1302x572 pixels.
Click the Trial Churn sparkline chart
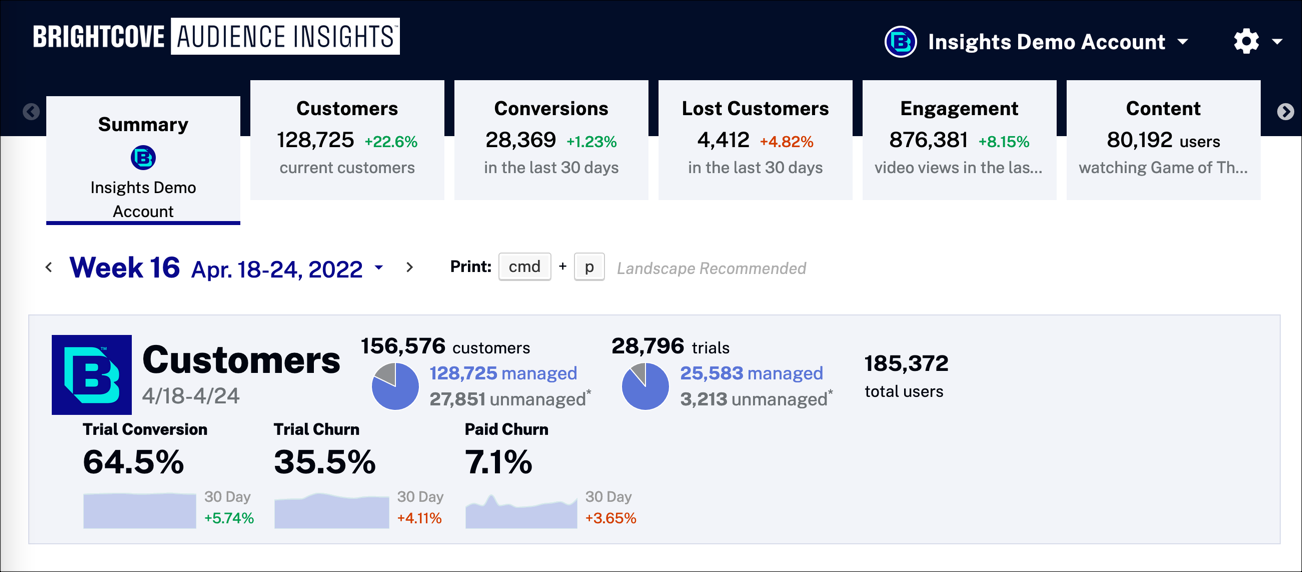point(331,510)
